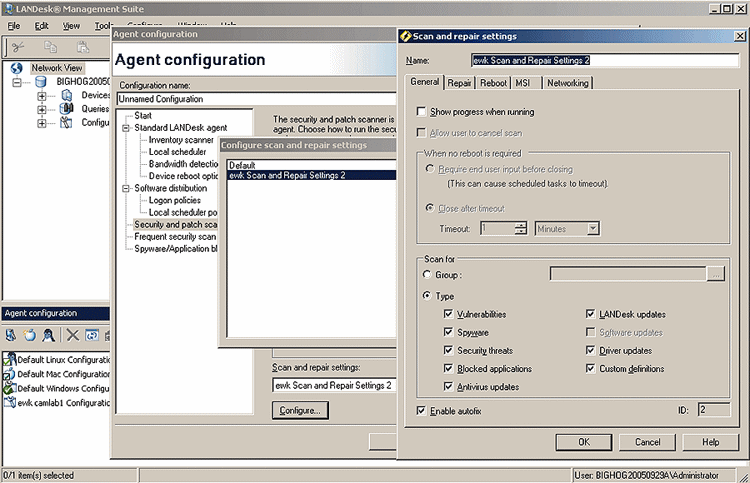Open the Minutes timeout unit dropdown

click(593, 229)
